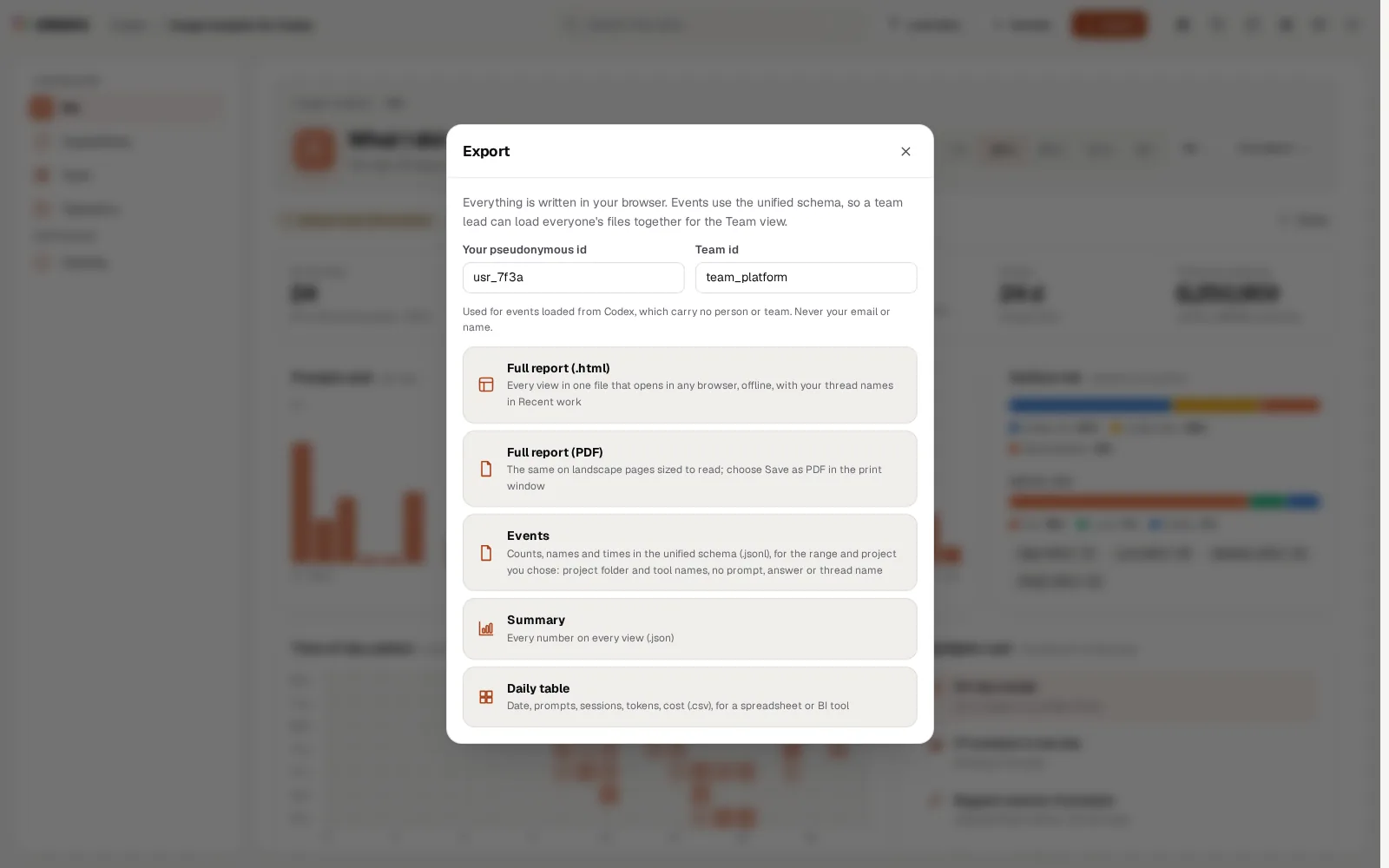Screen dimensions: 1389x868
Task: Focus the Your pseudonymous id field
Action: pos(573,278)
